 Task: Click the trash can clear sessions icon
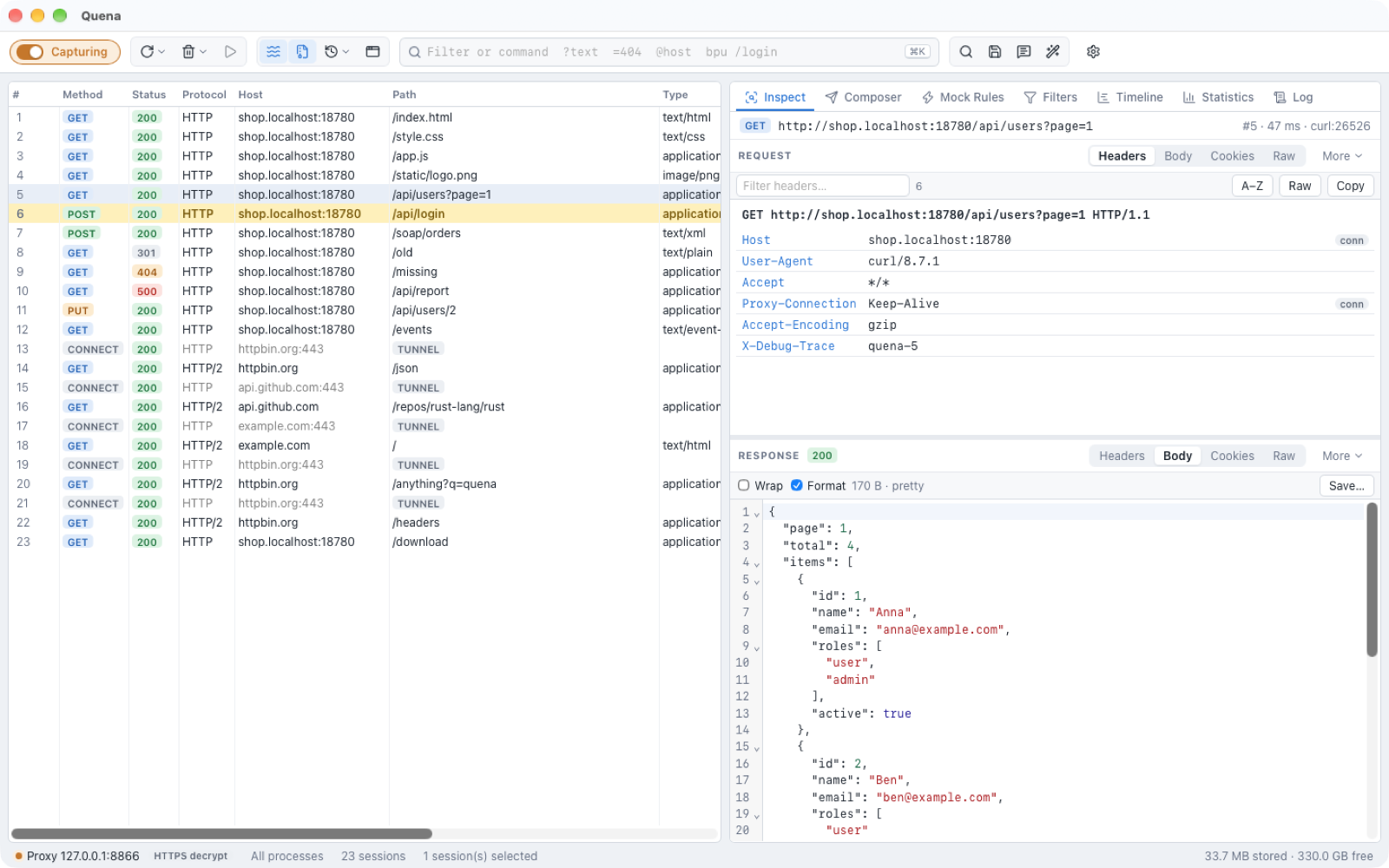[188, 52]
